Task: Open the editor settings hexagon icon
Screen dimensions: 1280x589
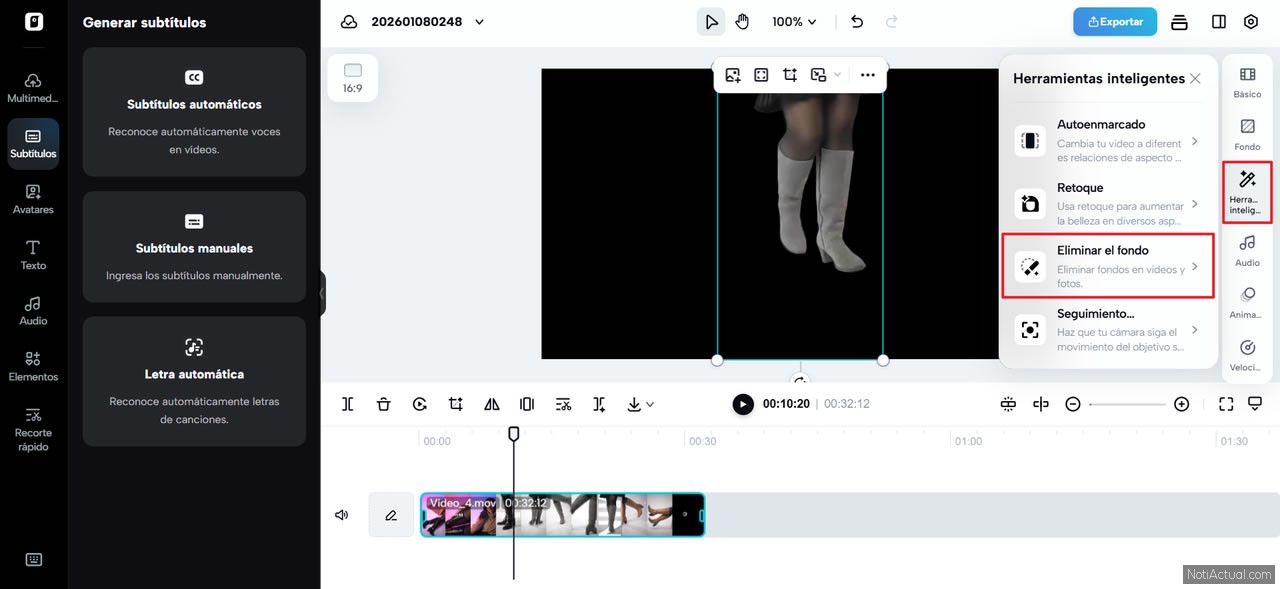Action: [1251, 22]
